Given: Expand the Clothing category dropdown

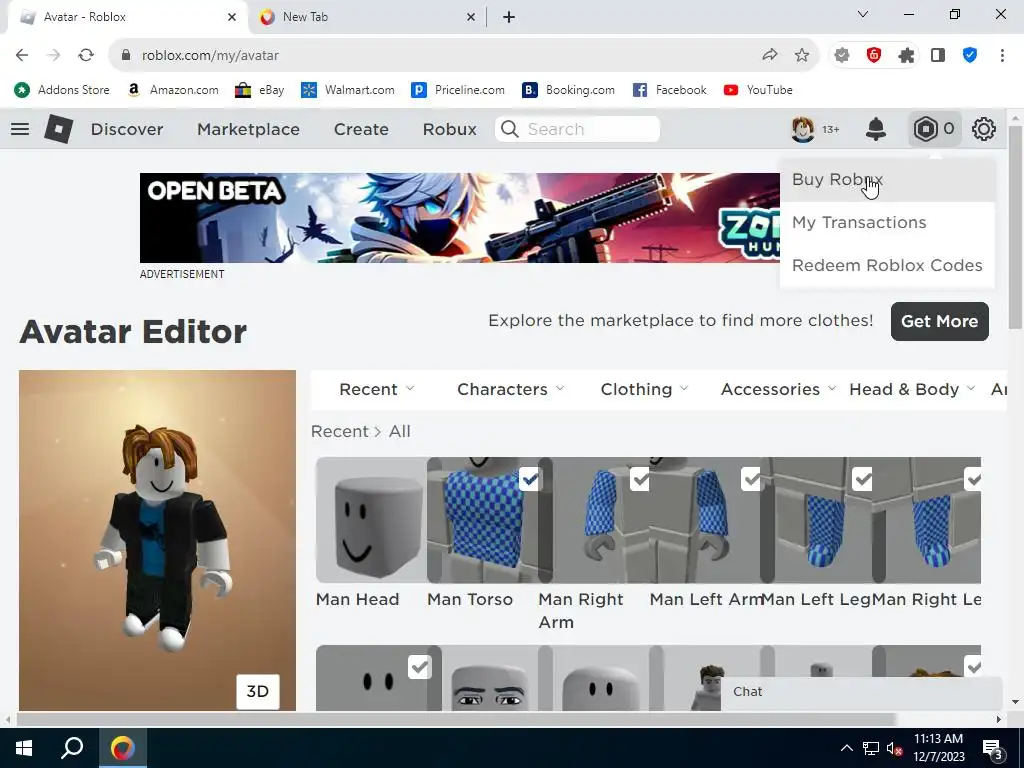Looking at the screenshot, I should point(645,389).
